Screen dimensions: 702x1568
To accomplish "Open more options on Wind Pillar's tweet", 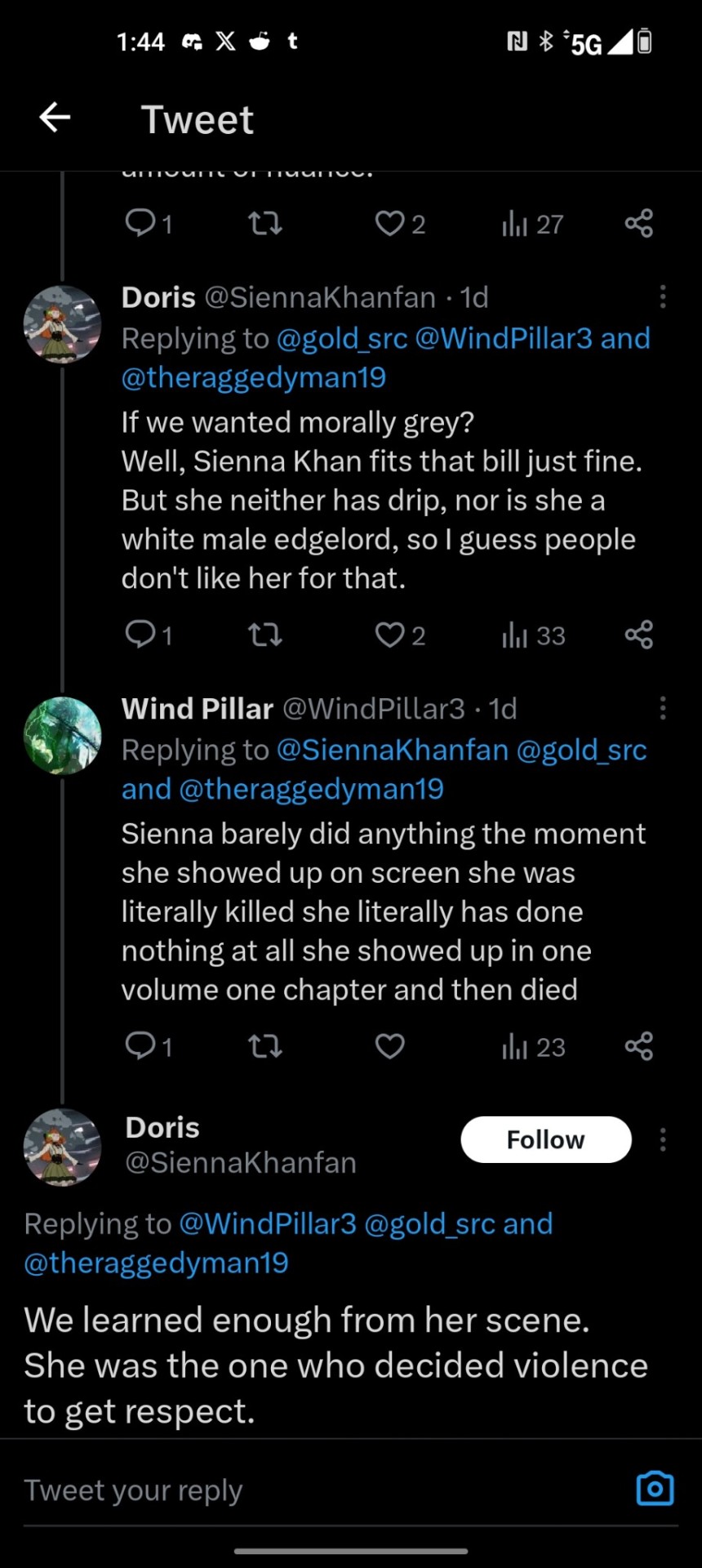I will 663,708.
